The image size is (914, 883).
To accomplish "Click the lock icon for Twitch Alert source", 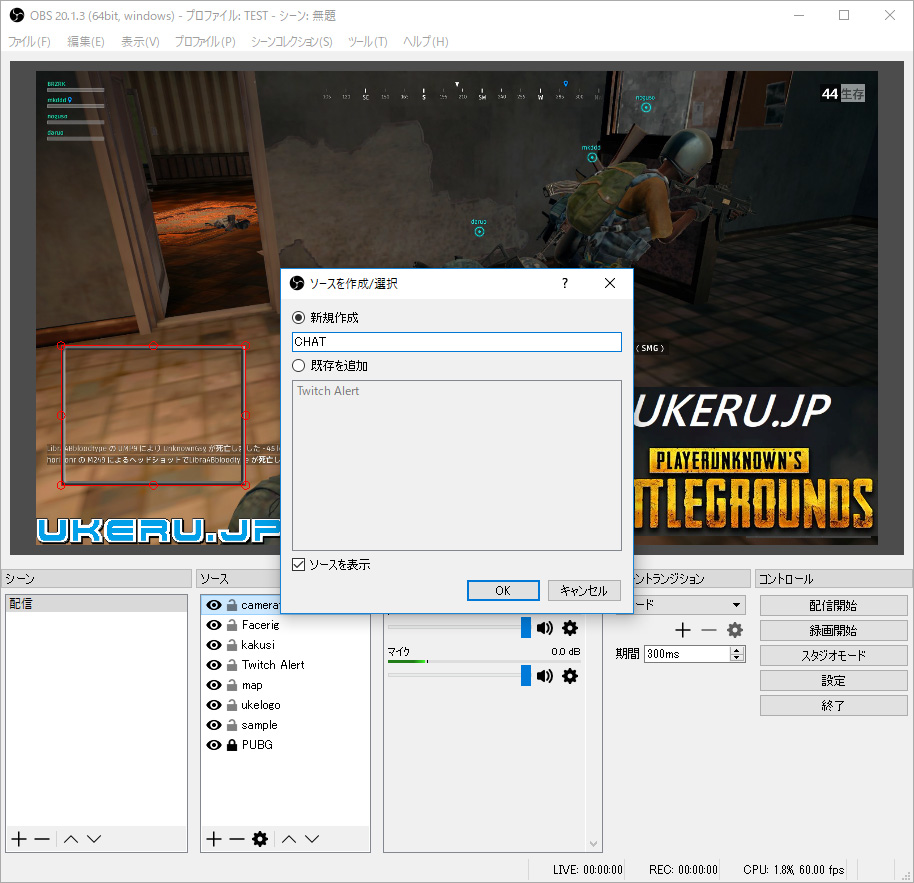I will pyautogui.click(x=232, y=665).
